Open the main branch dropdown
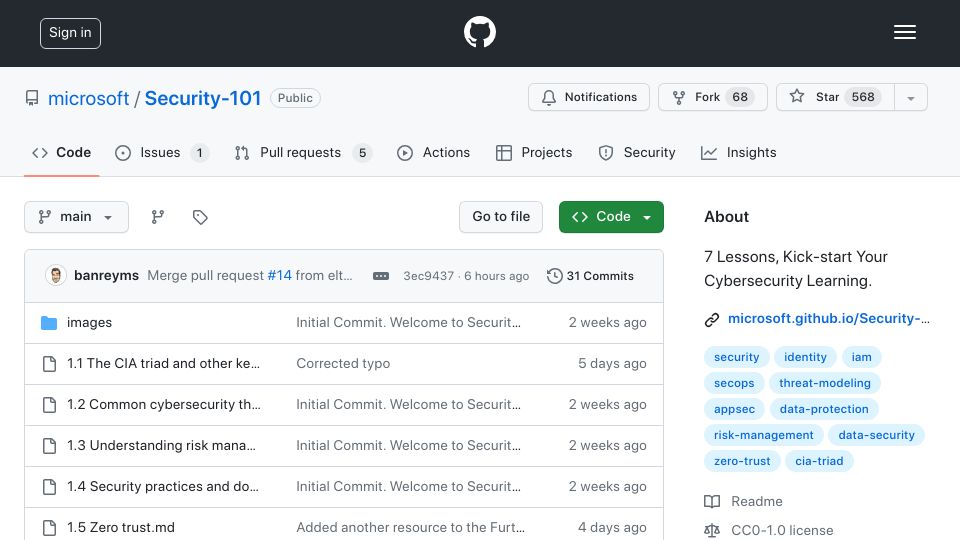This screenshot has height=540, width=960. pyautogui.click(x=77, y=217)
